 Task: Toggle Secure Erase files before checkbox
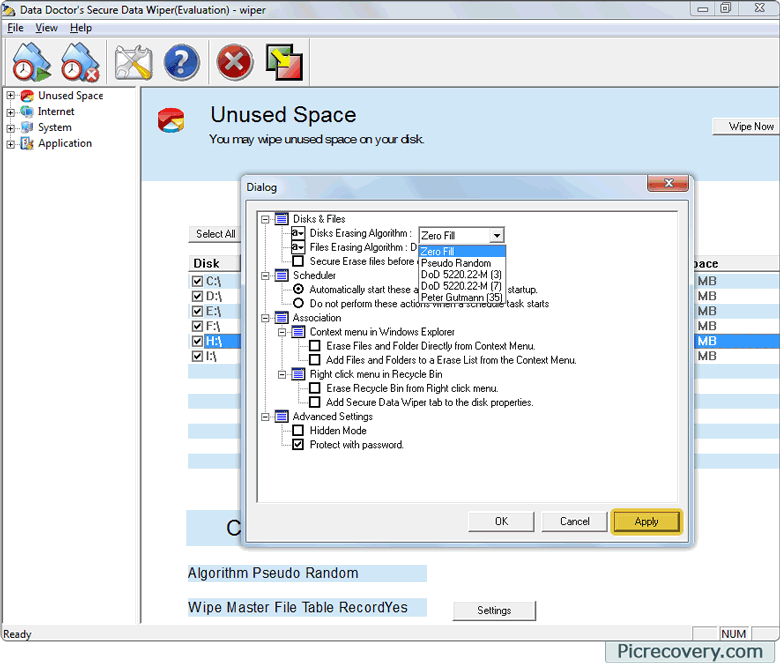298,261
